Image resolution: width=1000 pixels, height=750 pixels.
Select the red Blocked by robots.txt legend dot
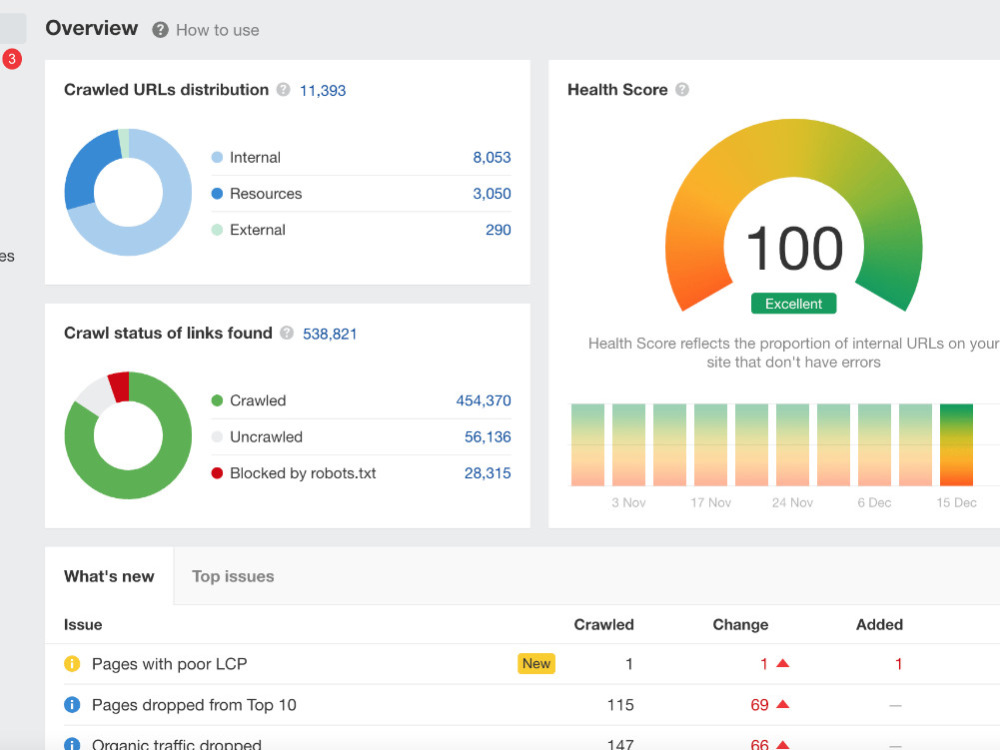217,473
